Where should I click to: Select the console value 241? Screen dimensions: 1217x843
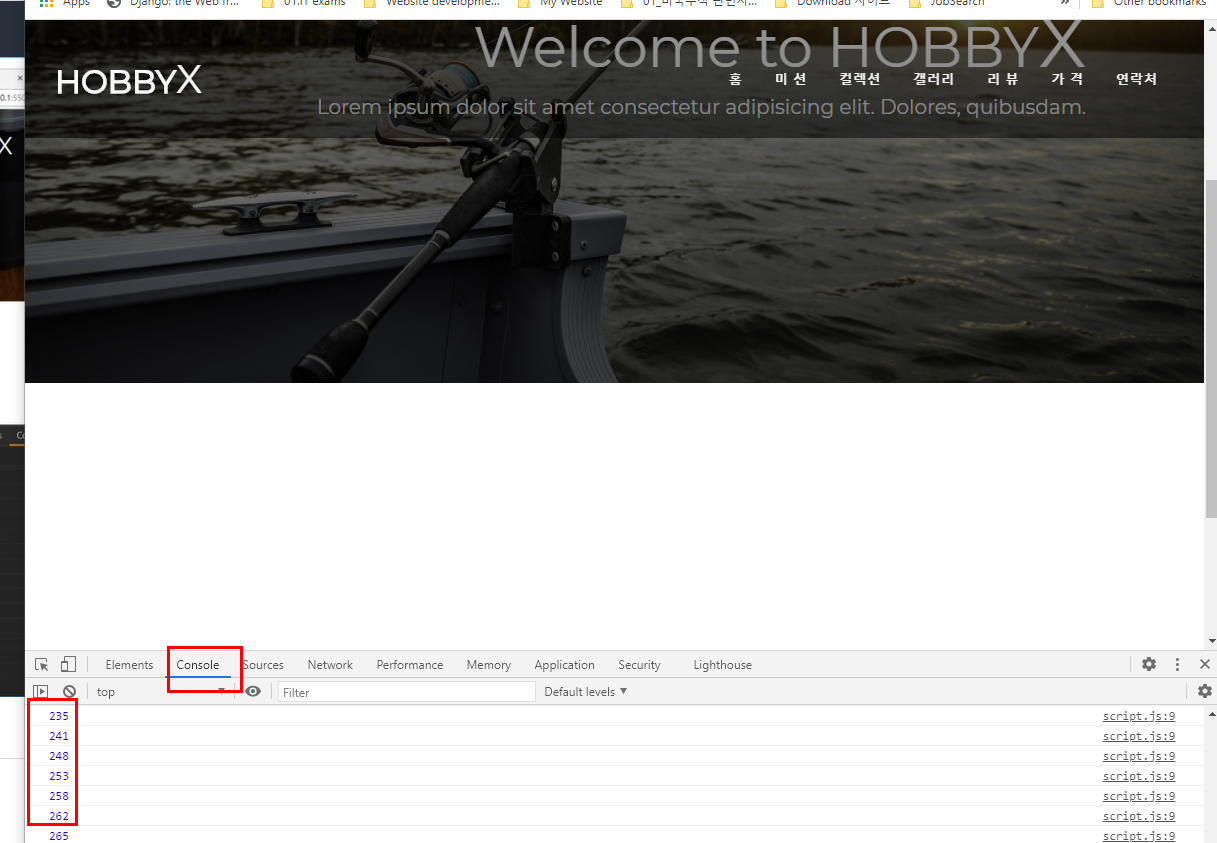58,736
